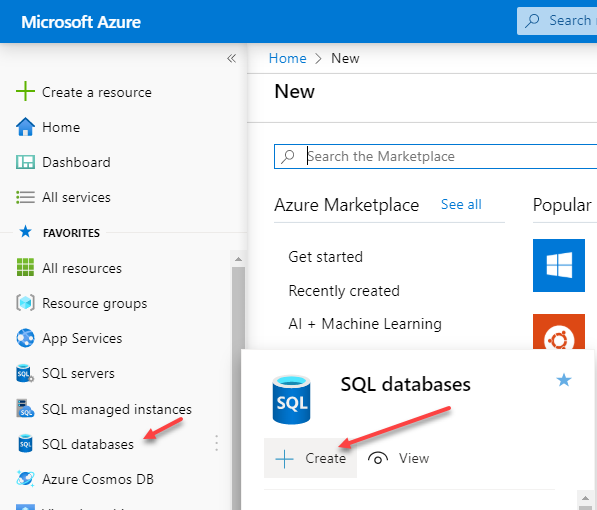The width and height of the screenshot is (597, 510).
Task: Go to Home in the sidebar
Action: click(x=61, y=127)
